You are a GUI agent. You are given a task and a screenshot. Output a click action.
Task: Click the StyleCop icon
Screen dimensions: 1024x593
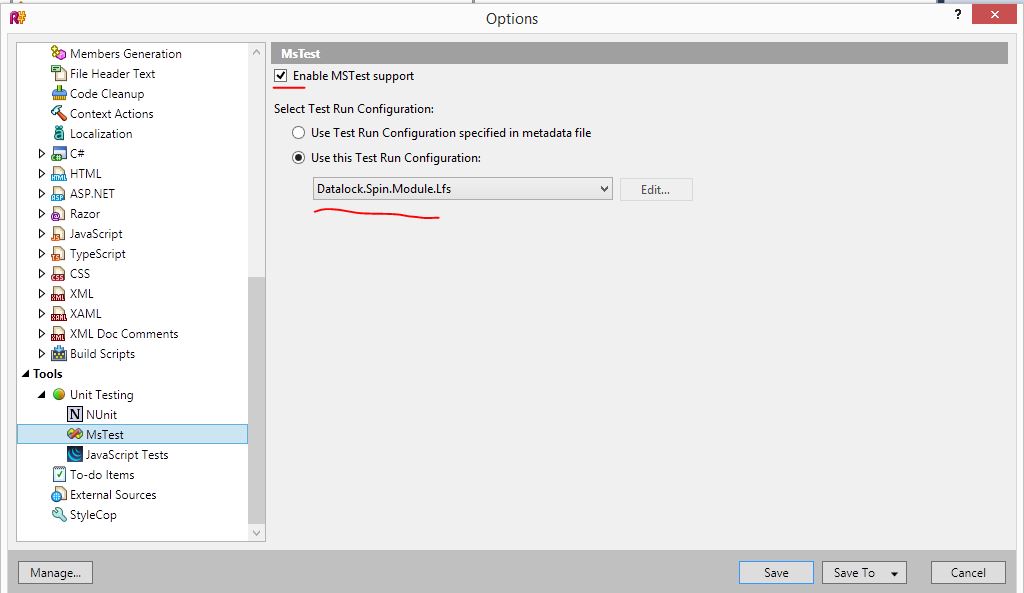pos(59,515)
